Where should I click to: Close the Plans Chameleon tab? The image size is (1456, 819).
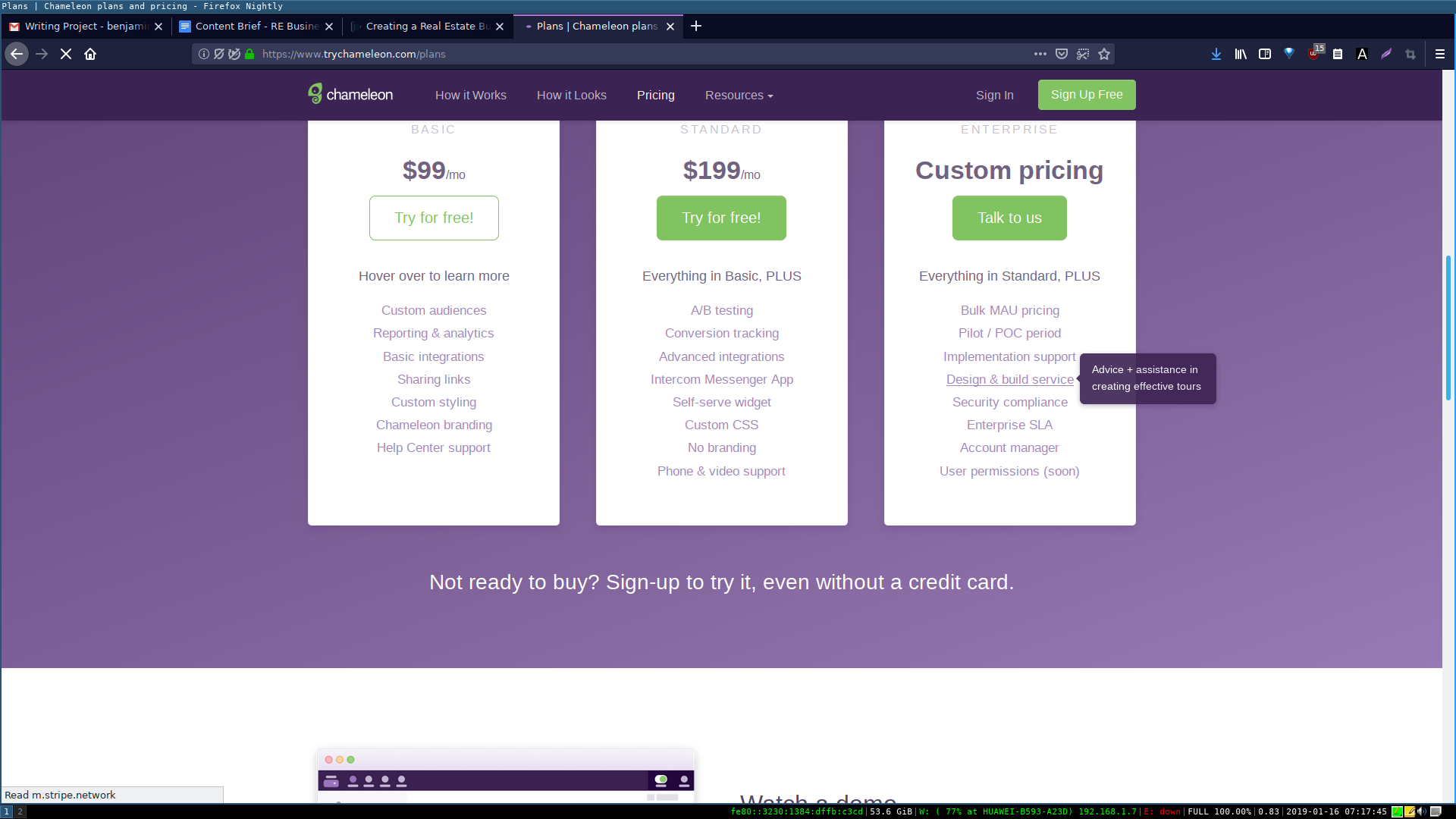[670, 26]
